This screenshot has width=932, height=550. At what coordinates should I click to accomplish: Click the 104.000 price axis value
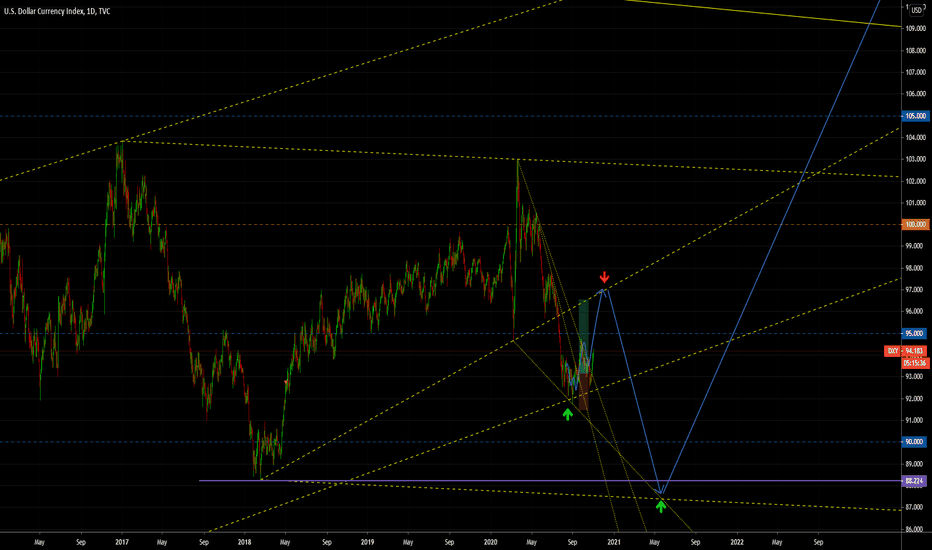pyautogui.click(x=915, y=137)
